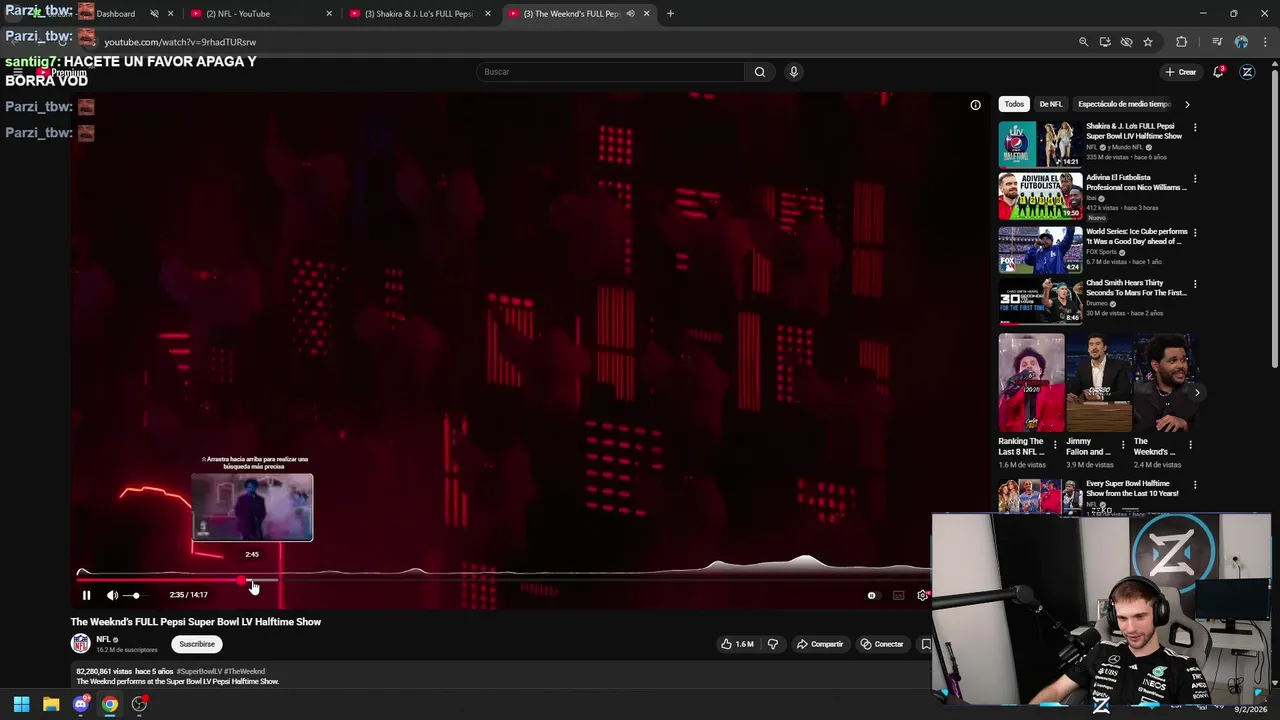Select Espectáculo de medio tiempo chip
This screenshot has height=720, width=1280.
[1124, 104]
